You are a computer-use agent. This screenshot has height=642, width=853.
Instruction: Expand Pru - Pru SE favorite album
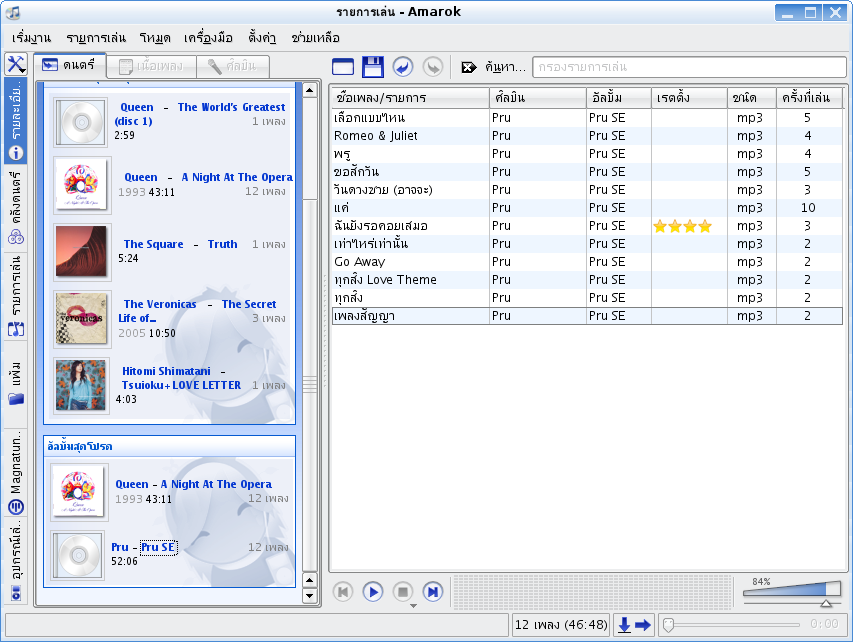tap(144, 547)
